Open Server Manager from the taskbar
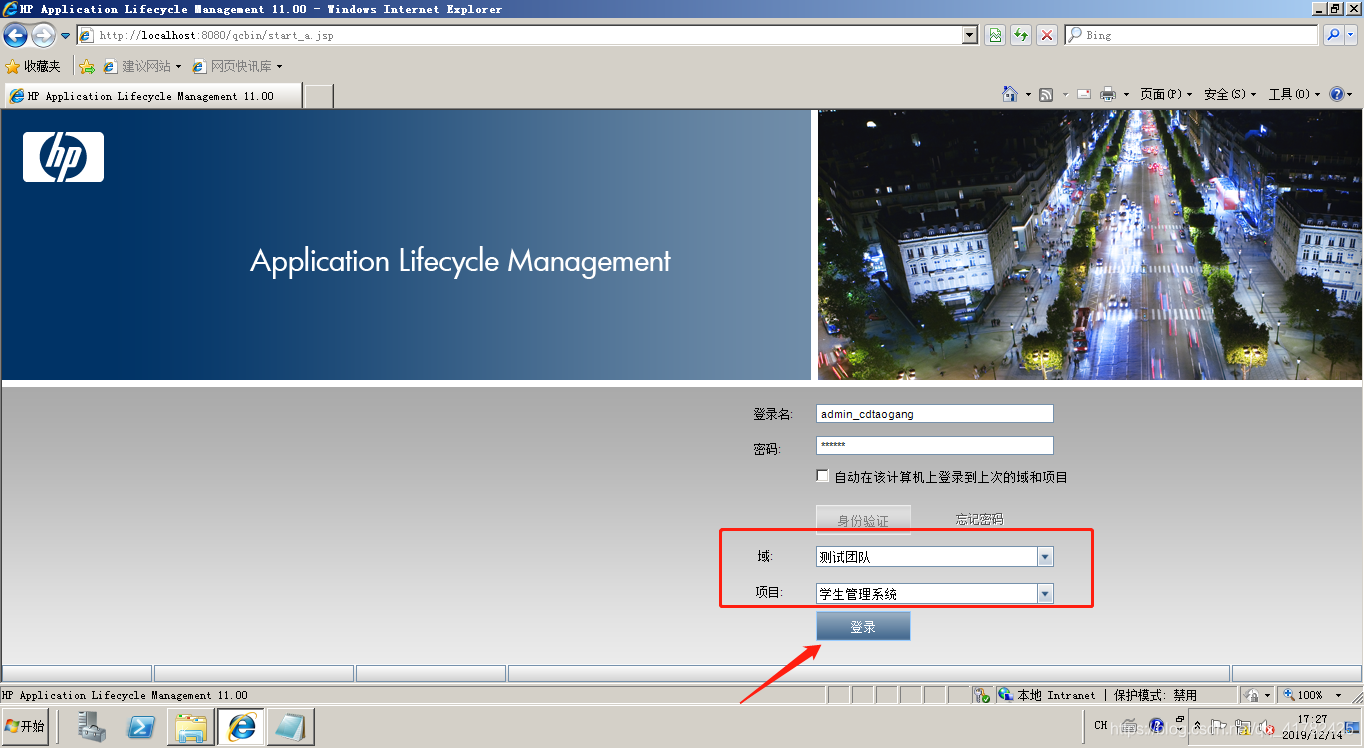1364x748 pixels. (x=92, y=726)
